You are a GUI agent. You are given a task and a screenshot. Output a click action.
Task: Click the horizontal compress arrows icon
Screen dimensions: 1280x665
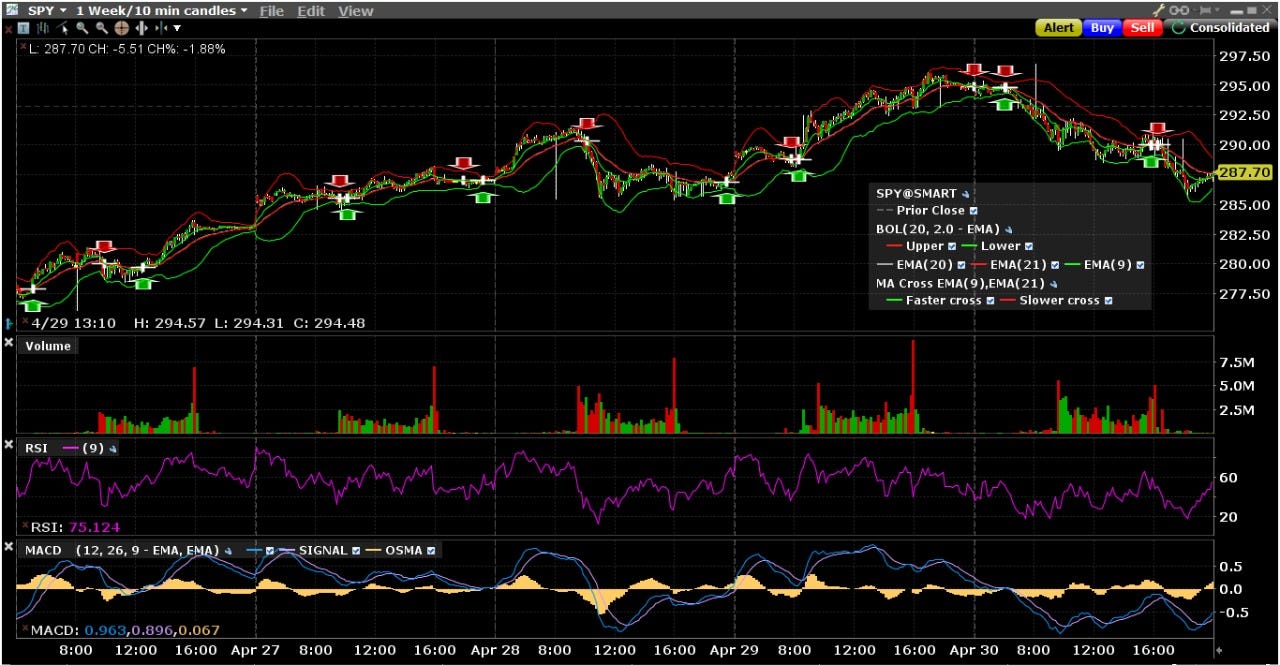pyautogui.click(x=161, y=28)
